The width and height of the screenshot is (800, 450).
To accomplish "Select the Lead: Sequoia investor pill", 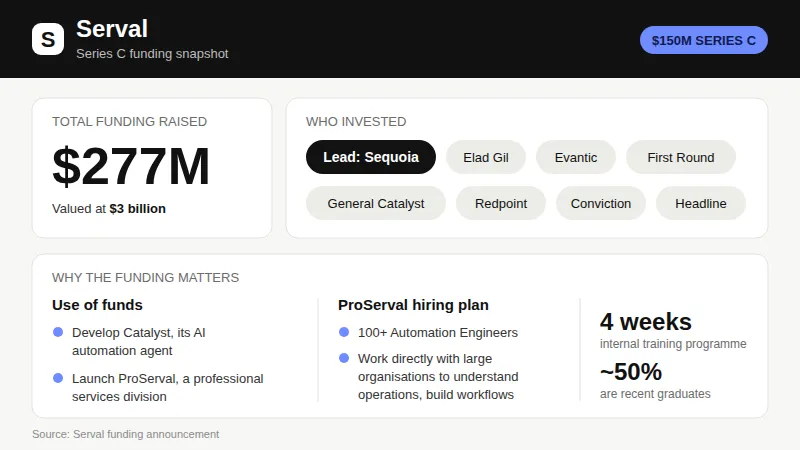I will click(371, 157).
